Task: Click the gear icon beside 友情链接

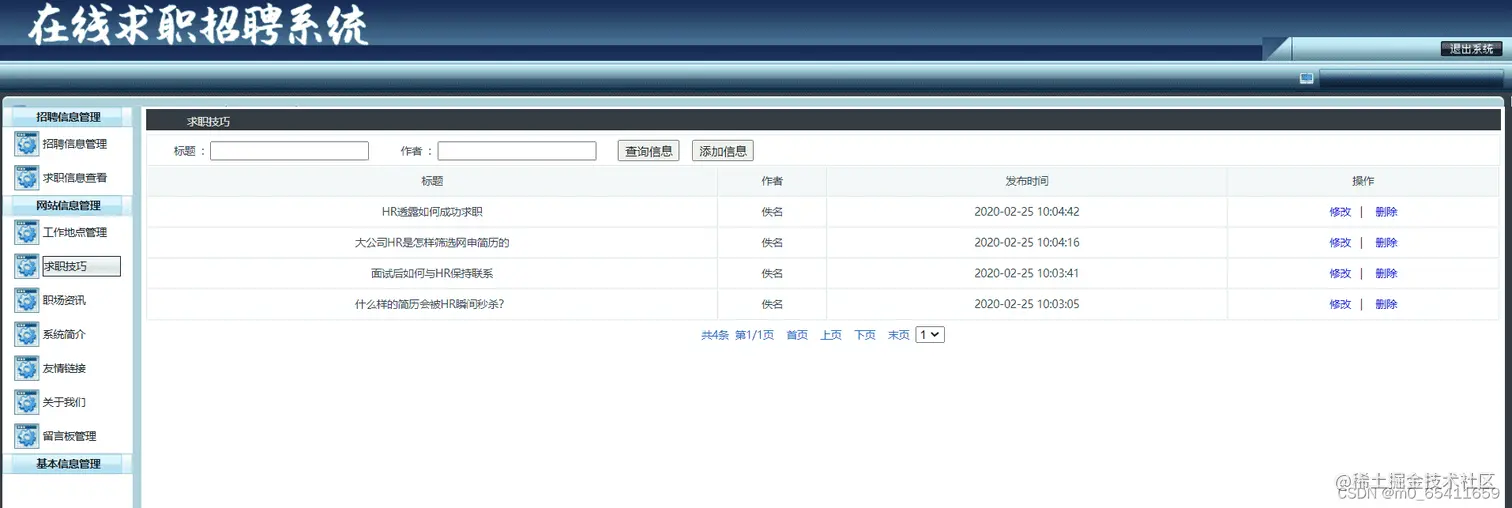Action: pos(27,369)
